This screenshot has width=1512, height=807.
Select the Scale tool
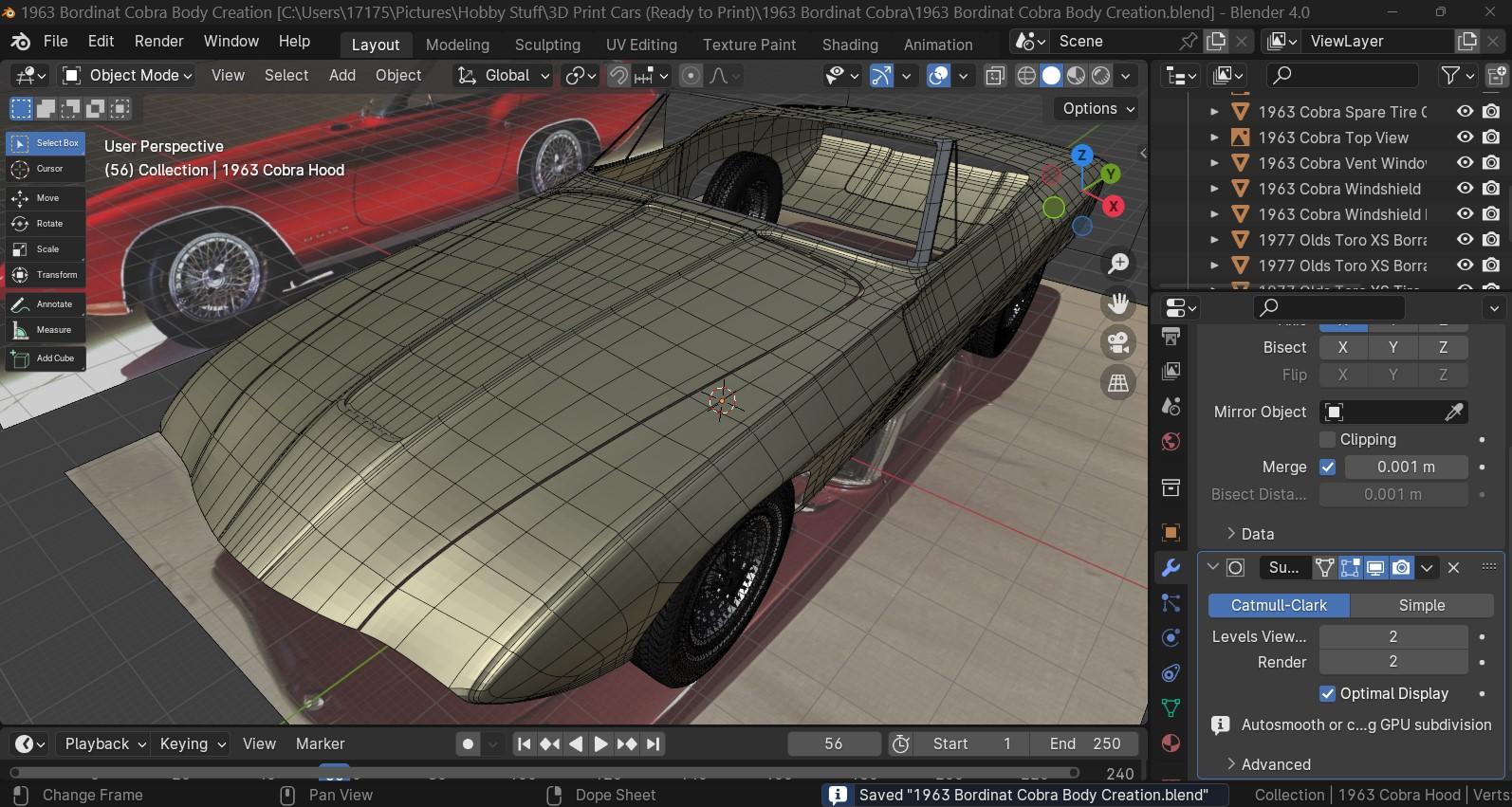[46, 249]
